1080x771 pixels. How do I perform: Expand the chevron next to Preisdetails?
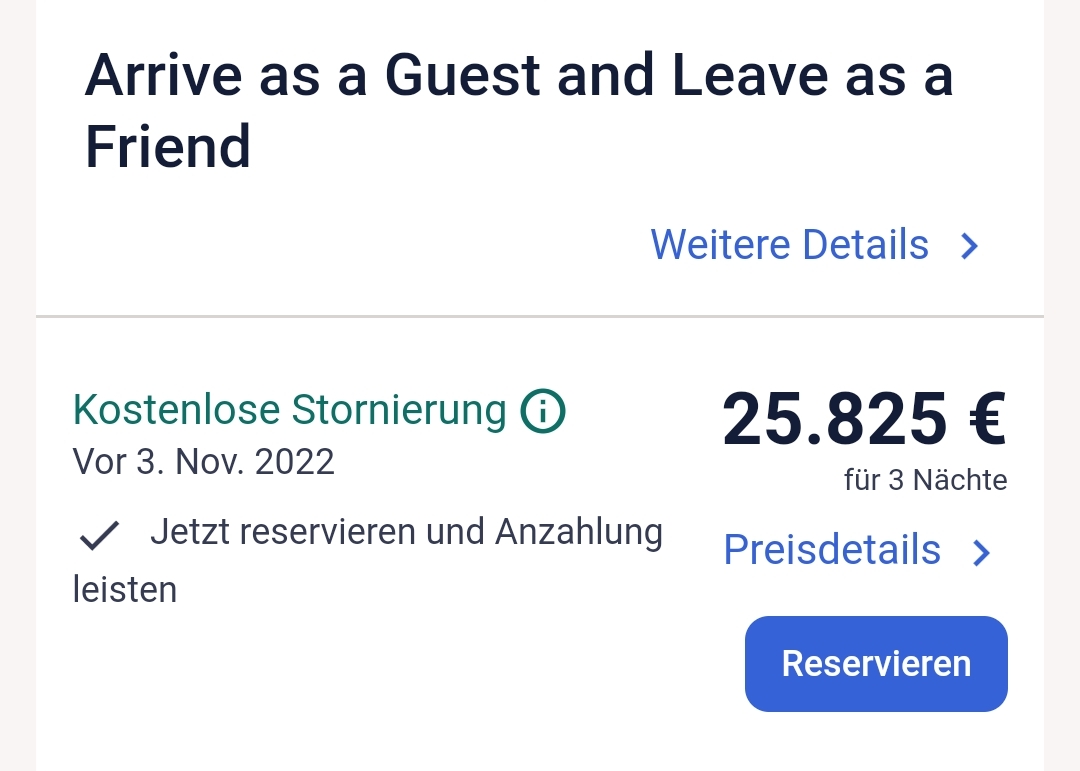[982, 552]
